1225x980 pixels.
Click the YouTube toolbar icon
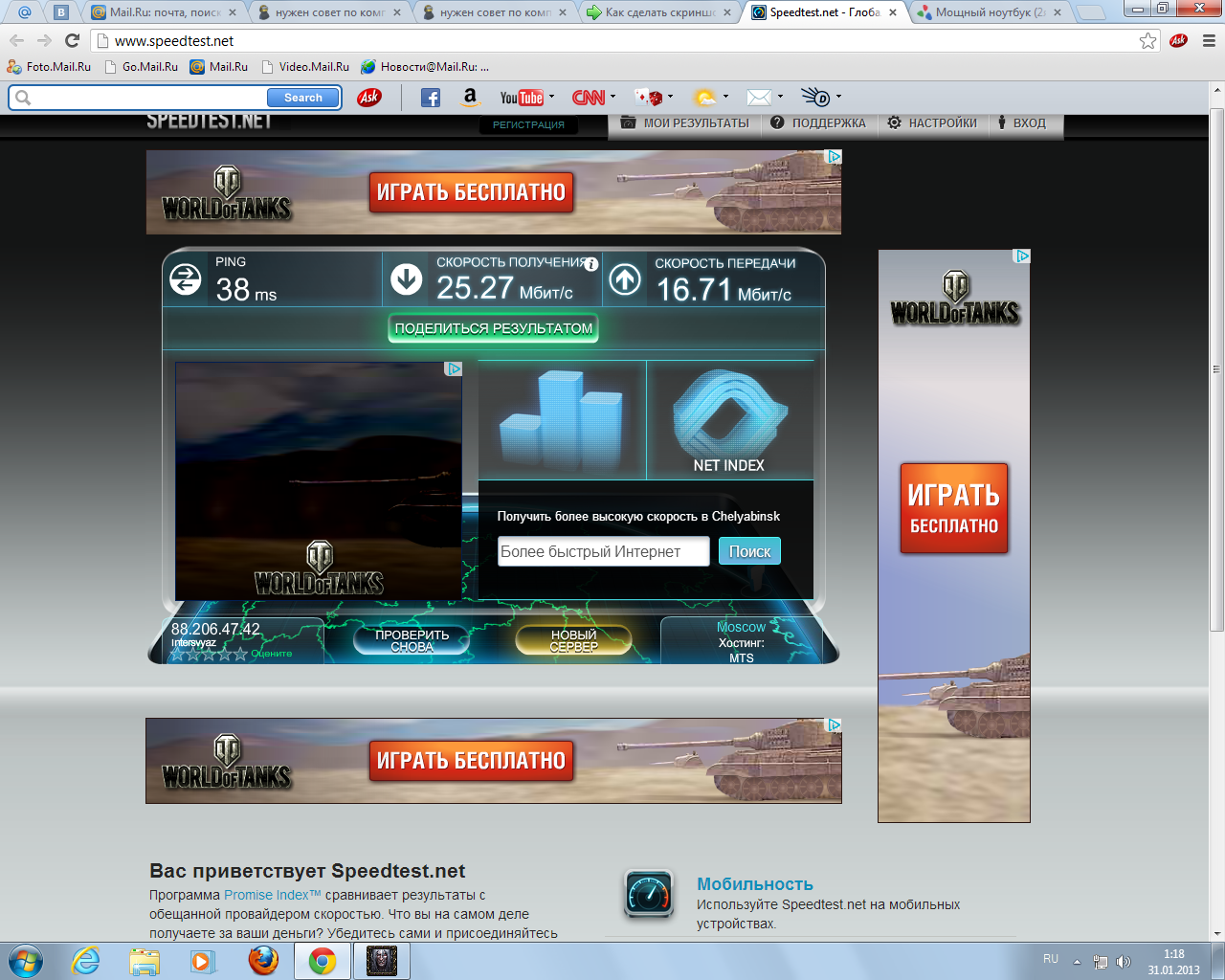point(521,98)
